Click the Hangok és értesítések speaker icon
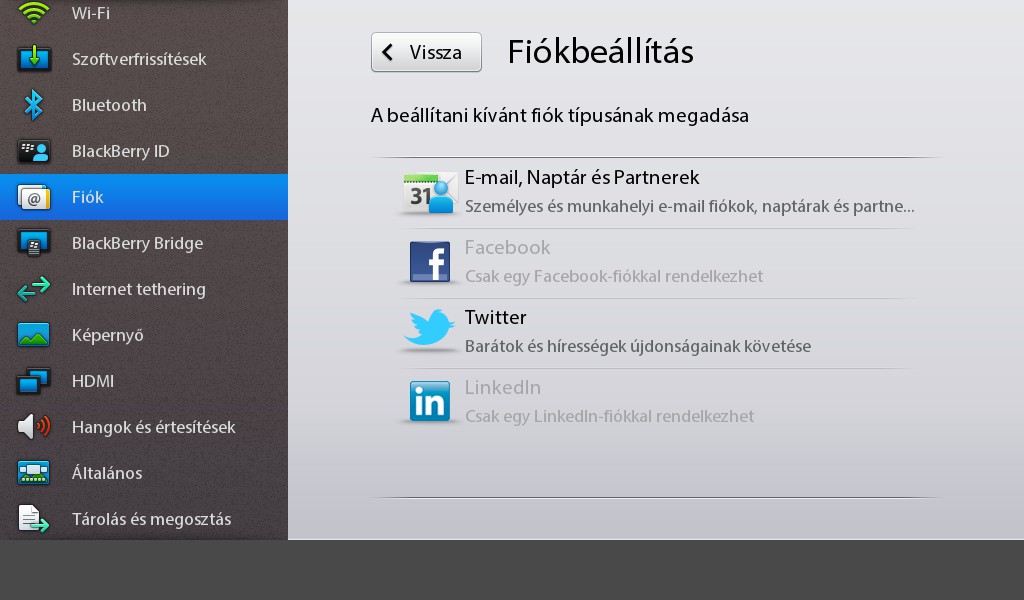This screenshot has width=1024, height=600. click(34, 427)
